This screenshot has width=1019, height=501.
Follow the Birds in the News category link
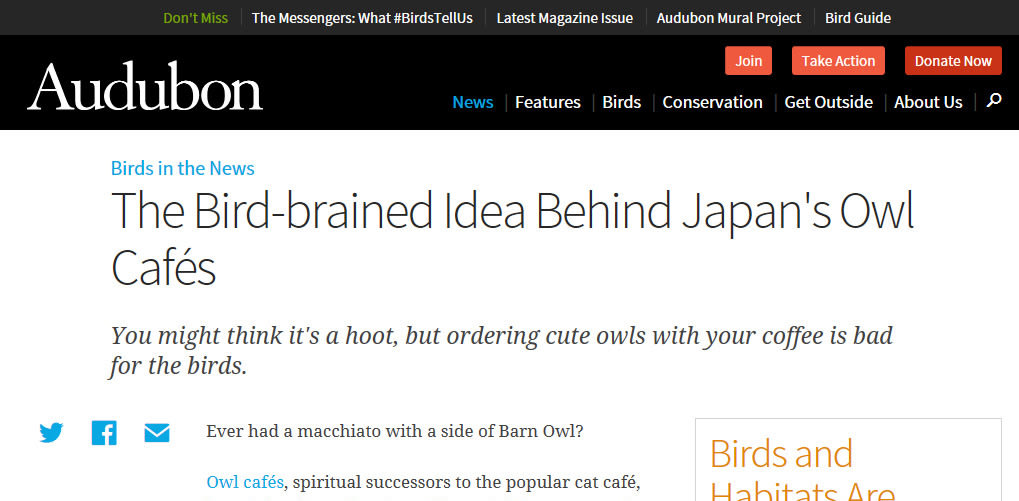point(183,168)
